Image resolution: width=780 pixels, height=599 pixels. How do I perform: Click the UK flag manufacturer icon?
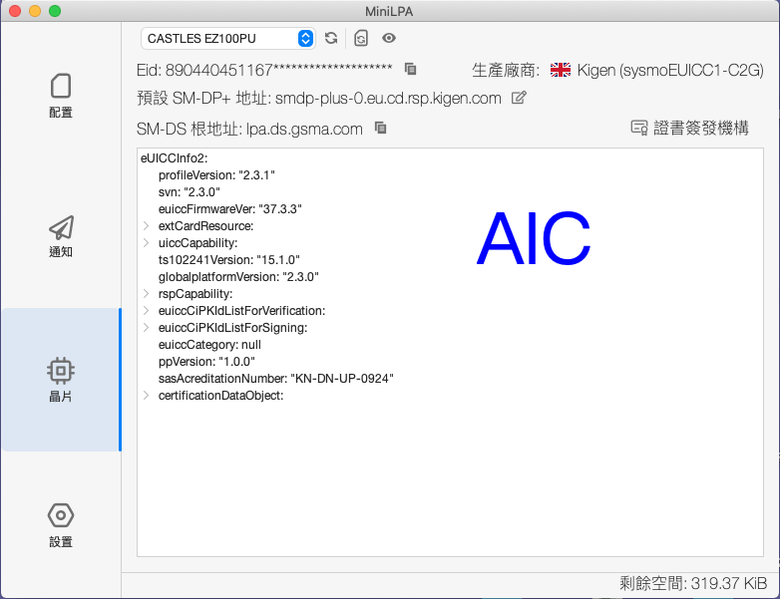click(560, 70)
